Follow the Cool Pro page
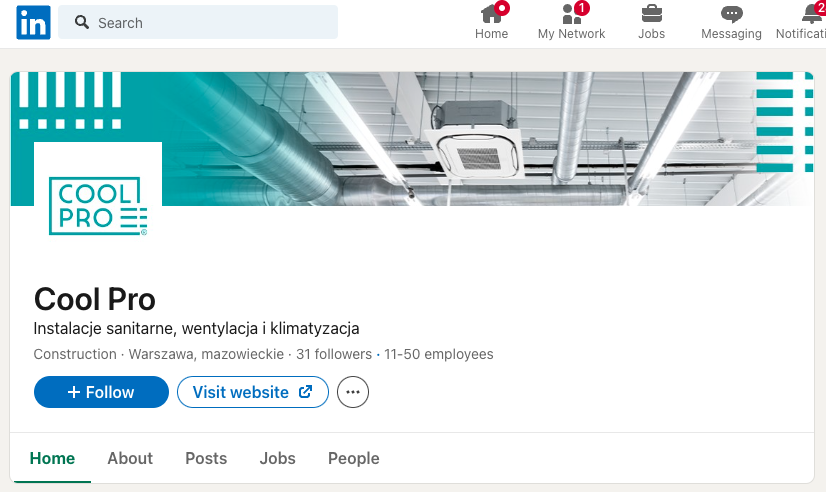Viewport: 826px width, 492px height. (x=101, y=392)
